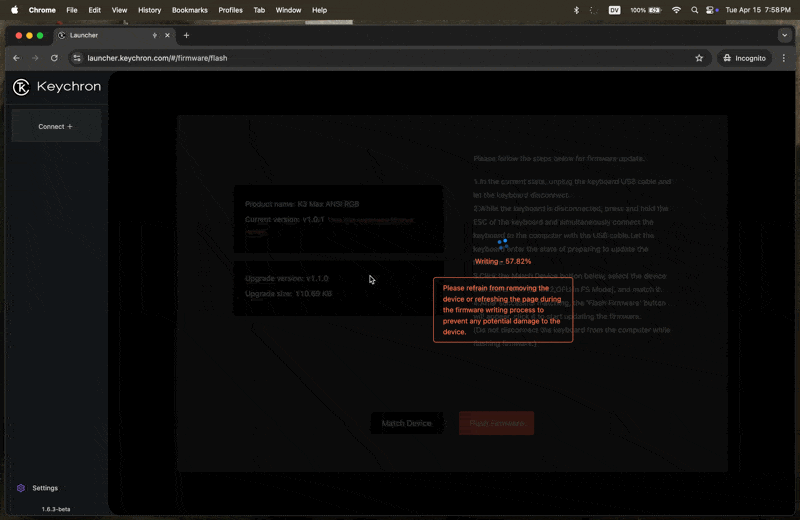Screen dimensions: 800x520
Task: Reload the page with the refresh icon
Action: pyautogui.click(x=54, y=58)
